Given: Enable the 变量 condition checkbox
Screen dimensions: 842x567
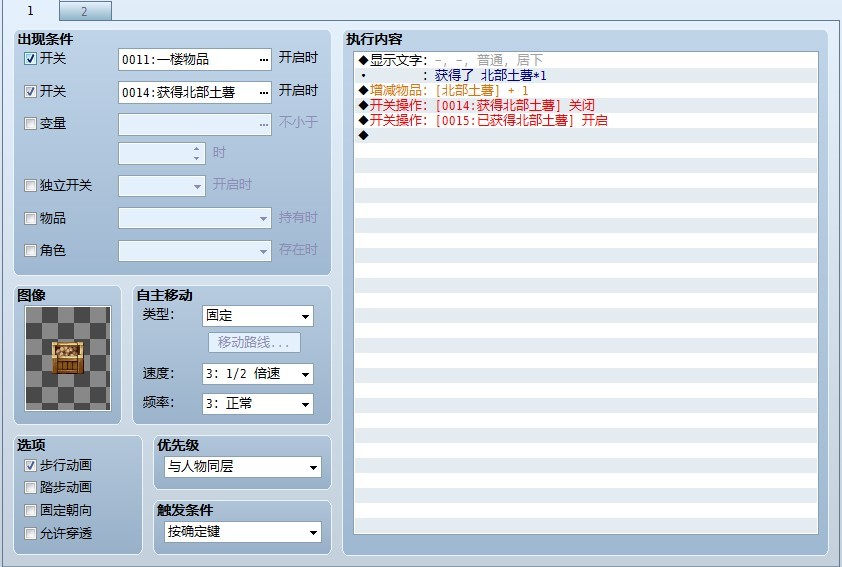Looking at the screenshot, I should coord(31,123).
